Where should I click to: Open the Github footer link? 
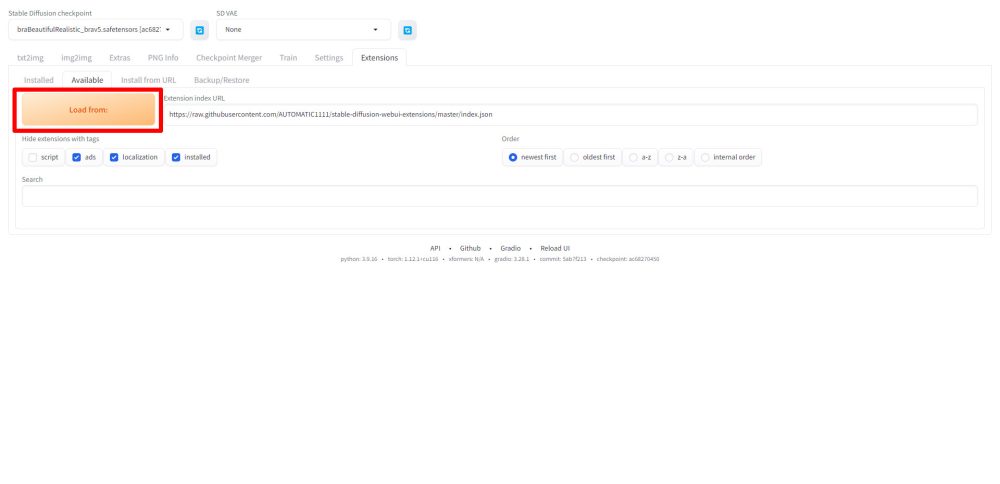tap(470, 248)
